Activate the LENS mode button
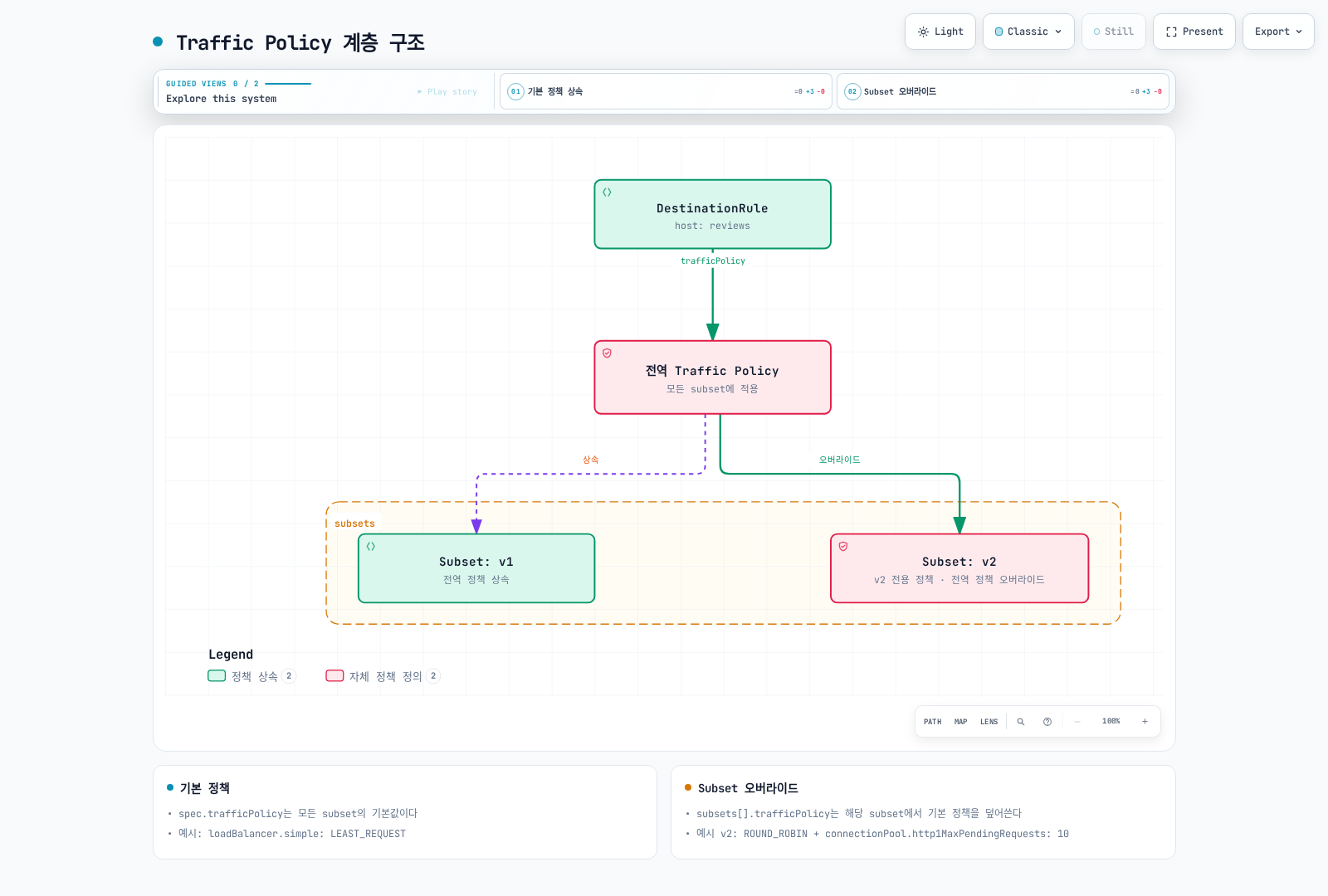 [x=989, y=722]
